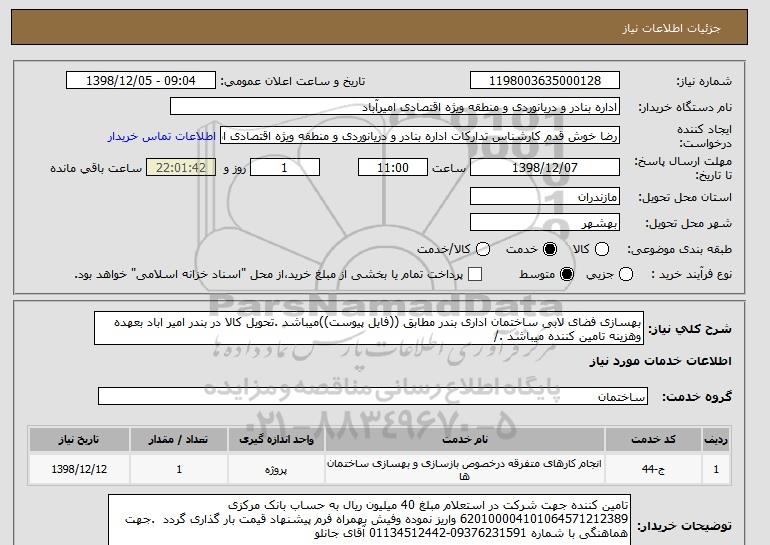Screen dimensions: 770x545
Task: Click the remaining time field 22:01:42
Action: click(x=181, y=167)
